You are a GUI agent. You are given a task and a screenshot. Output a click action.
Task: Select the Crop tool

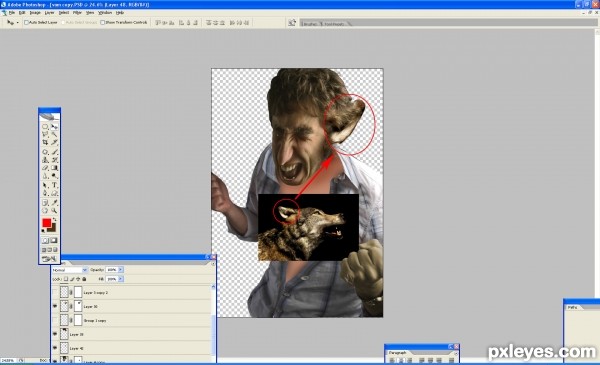(x=45, y=142)
